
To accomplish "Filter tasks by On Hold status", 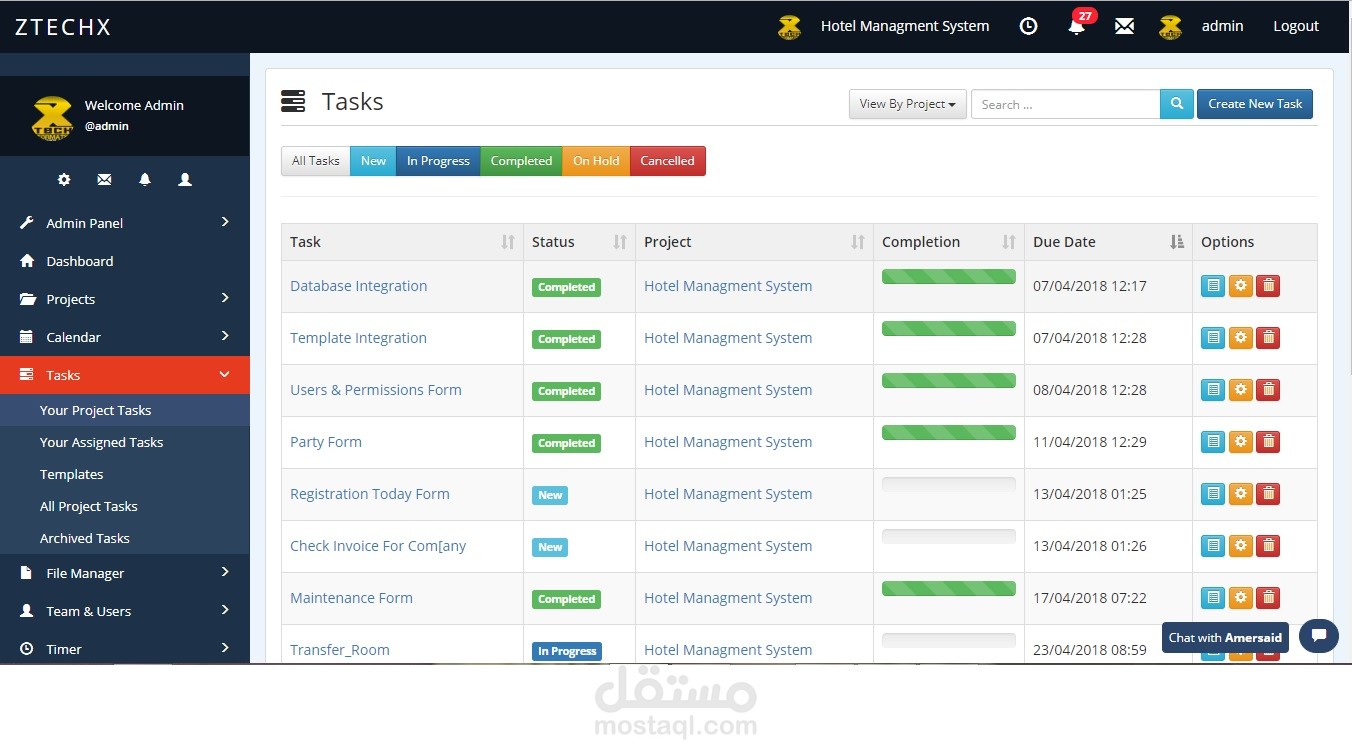I will [596, 161].
